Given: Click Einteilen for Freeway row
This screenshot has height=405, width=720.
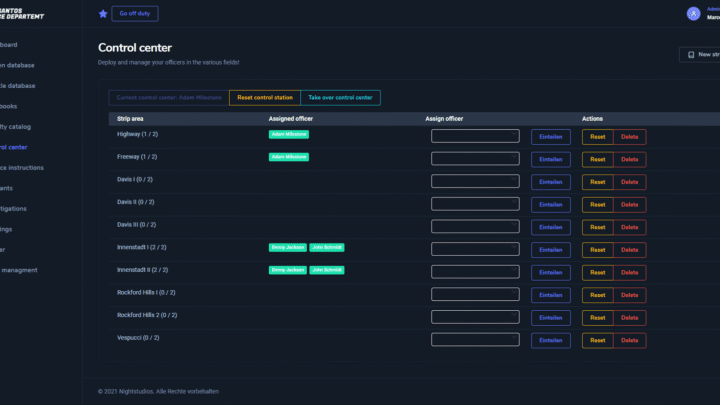Looking at the screenshot, I should coord(551,159).
